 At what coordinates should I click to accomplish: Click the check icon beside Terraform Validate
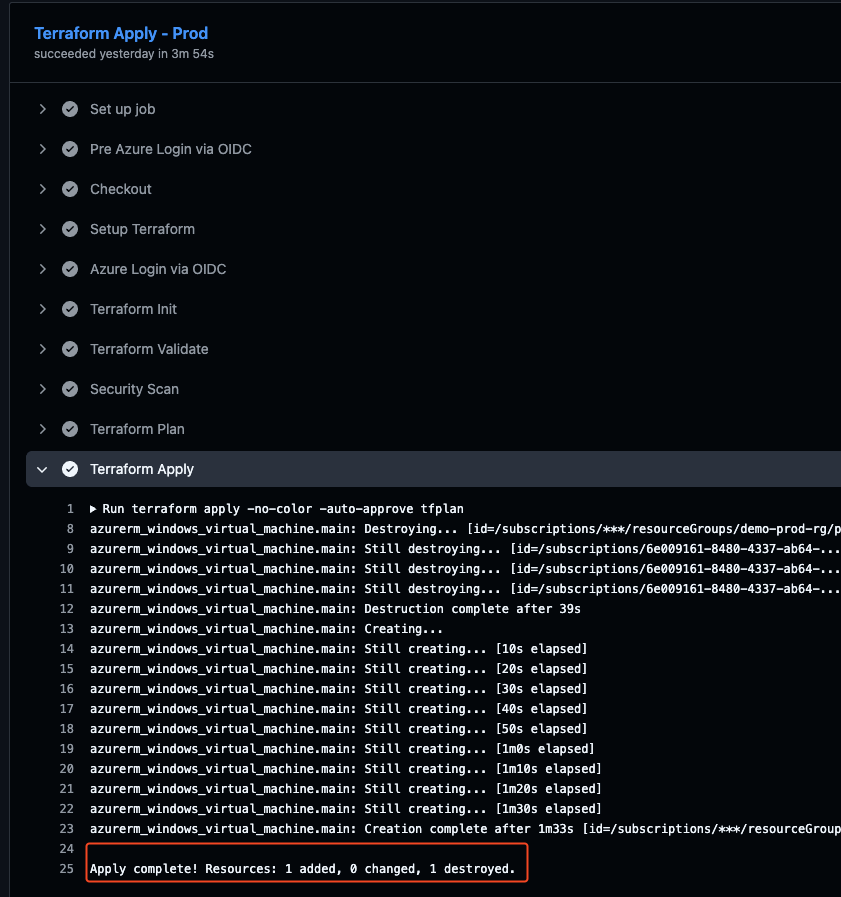pyautogui.click(x=70, y=349)
